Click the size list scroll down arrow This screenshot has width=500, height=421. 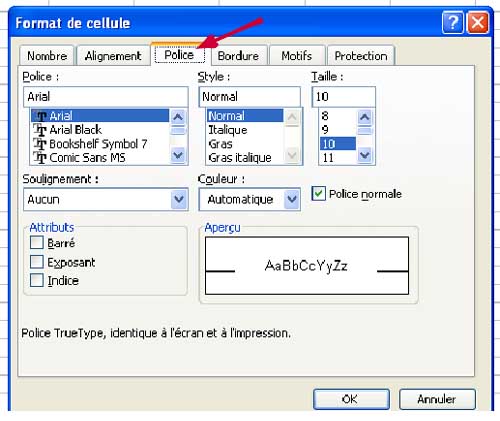[x=365, y=155]
